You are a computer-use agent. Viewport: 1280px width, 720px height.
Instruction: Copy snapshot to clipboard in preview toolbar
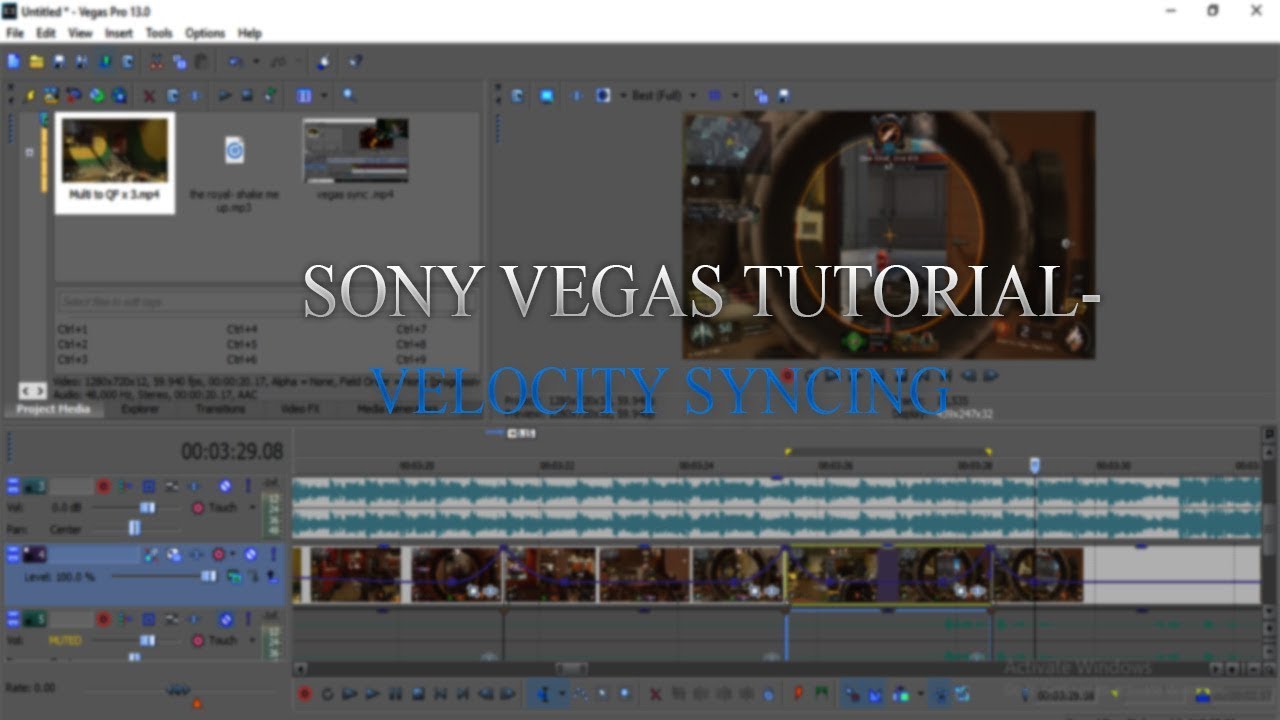(x=761, y=96)
